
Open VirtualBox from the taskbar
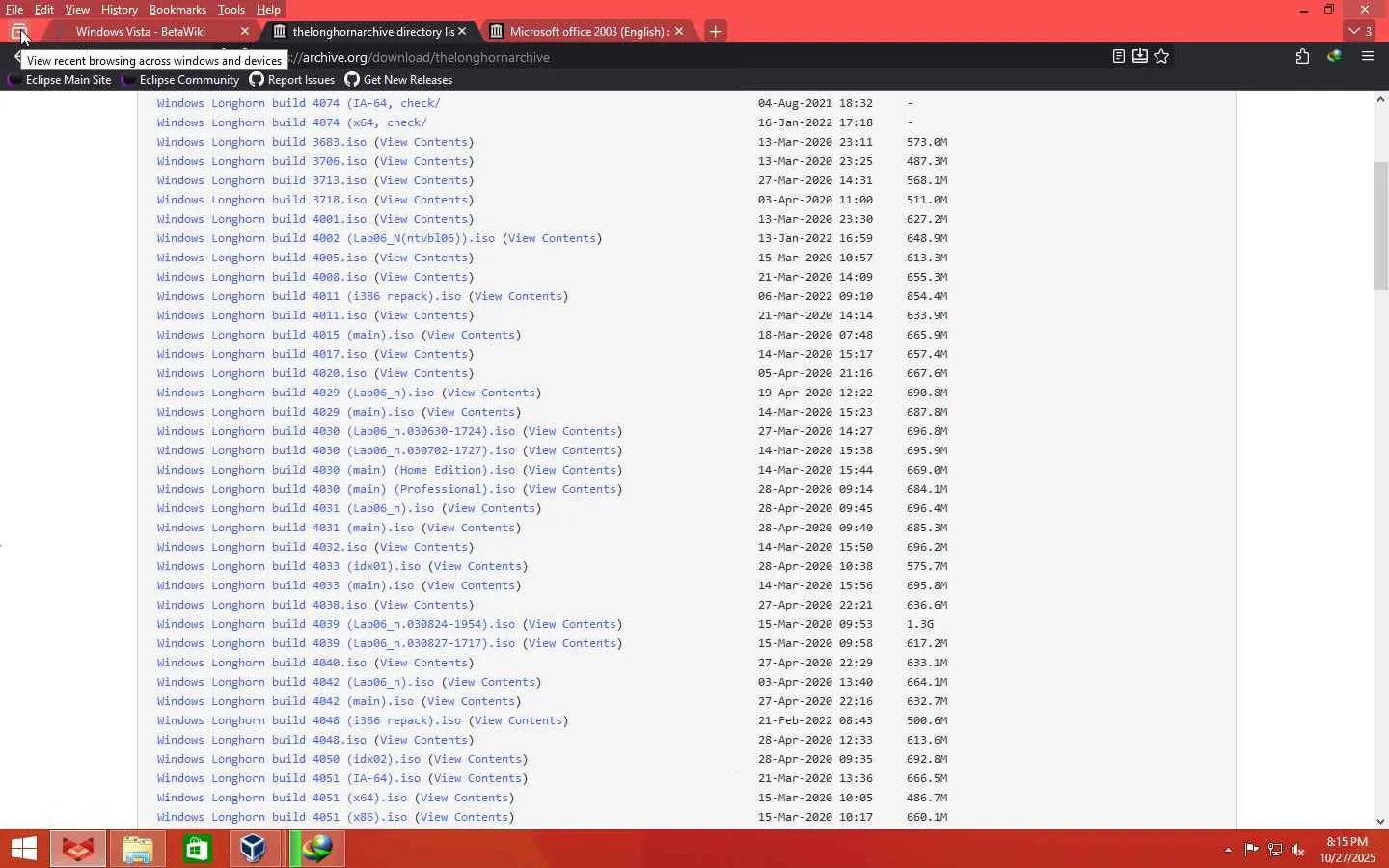click(x=254, y=849)
